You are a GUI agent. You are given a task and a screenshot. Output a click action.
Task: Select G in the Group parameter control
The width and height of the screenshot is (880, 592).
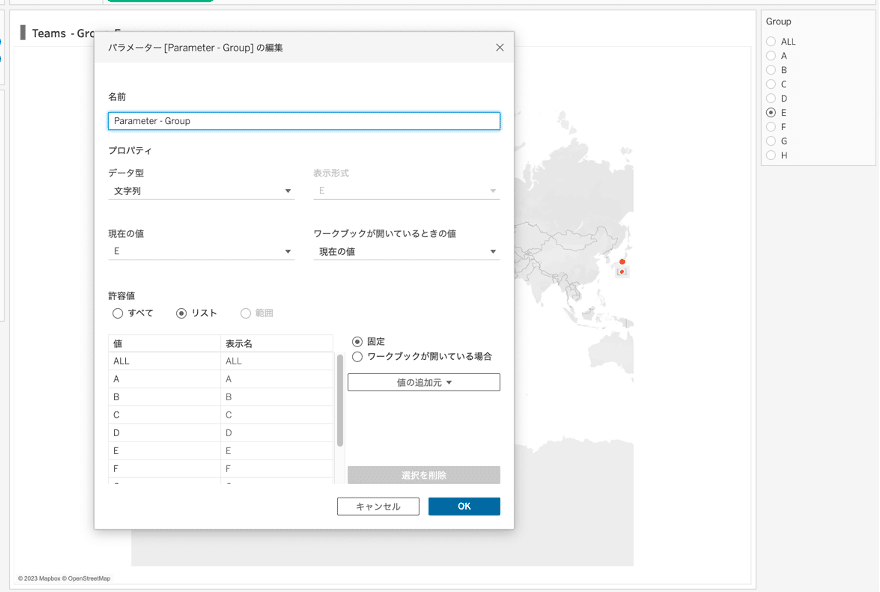[771, 141]
